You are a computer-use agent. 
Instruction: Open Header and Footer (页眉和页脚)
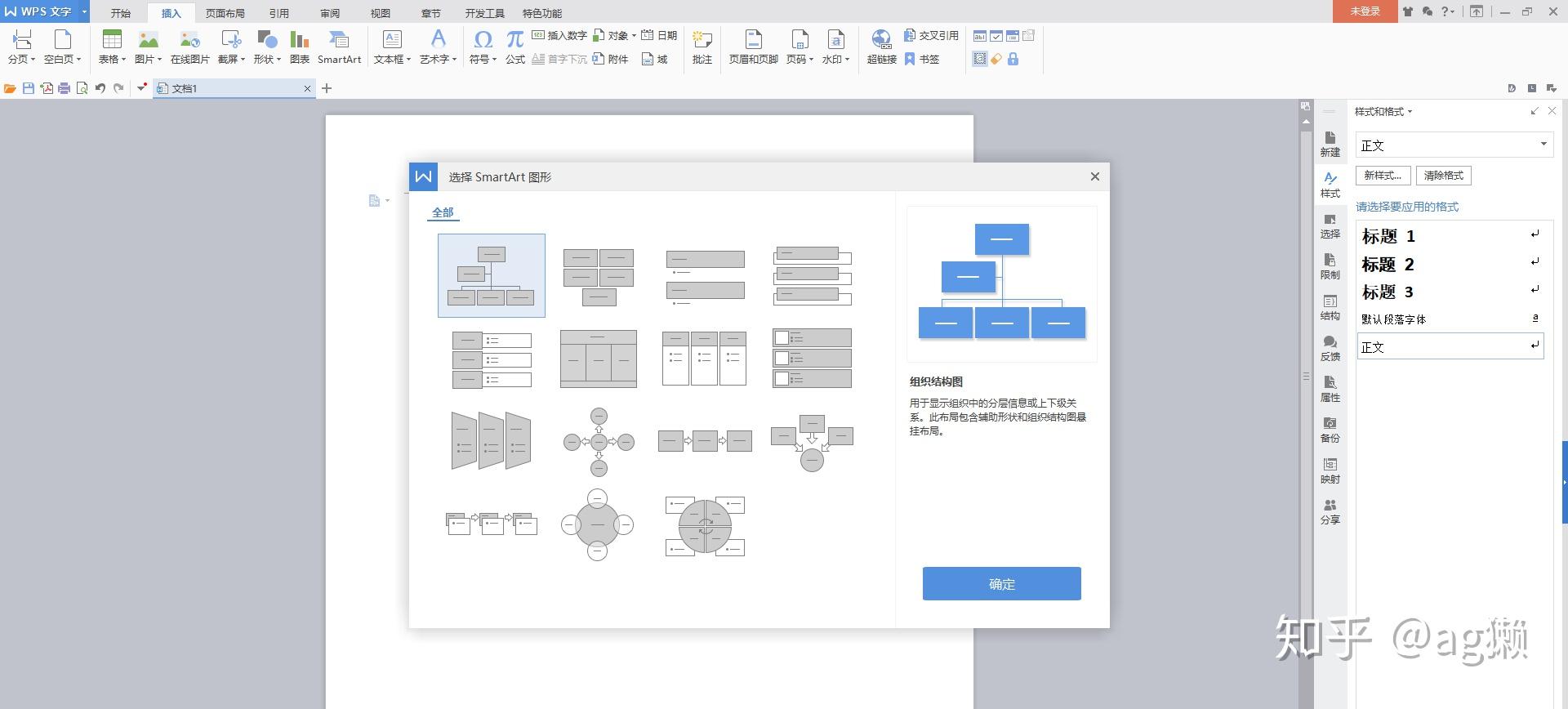[x=753, y=47]
